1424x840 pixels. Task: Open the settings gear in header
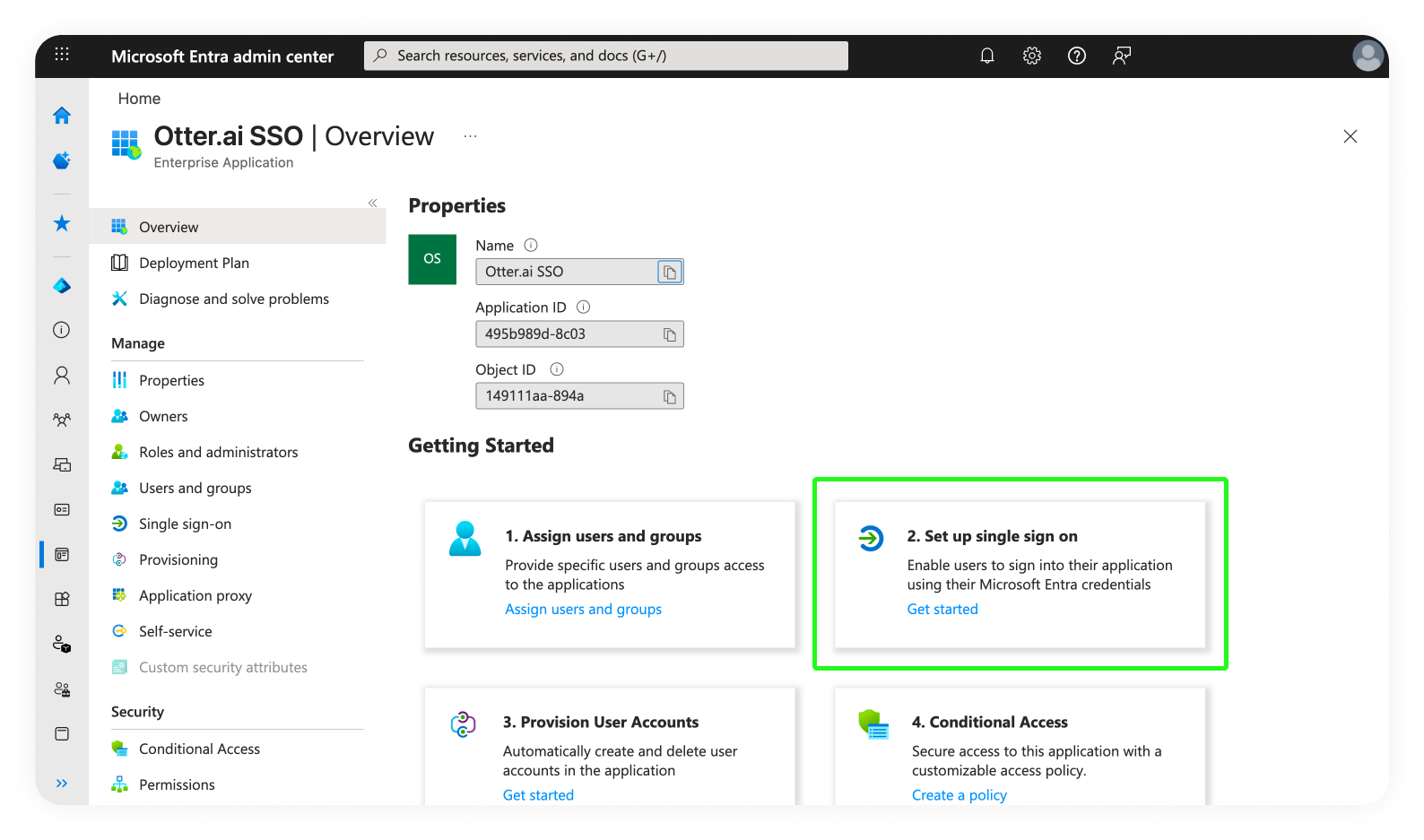(x=1031, y=56)
